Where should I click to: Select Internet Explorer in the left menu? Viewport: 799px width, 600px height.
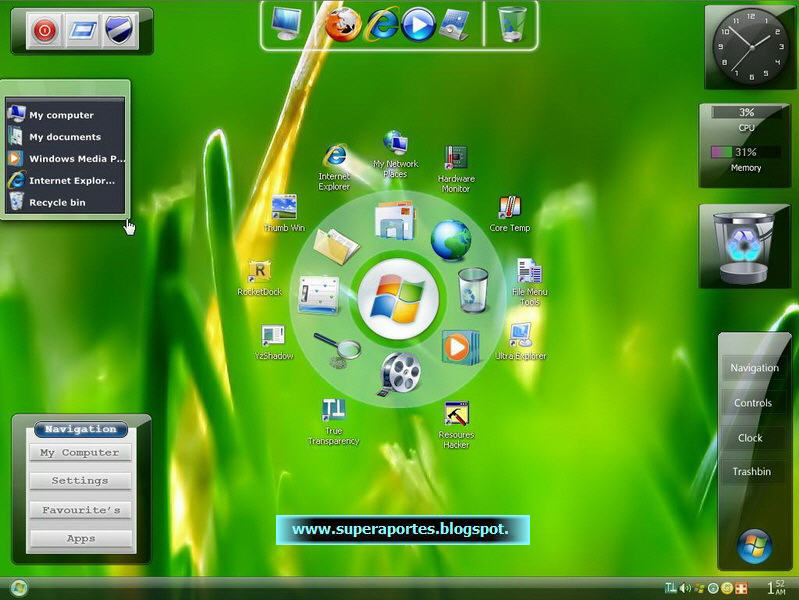click(x=65, y=180)
